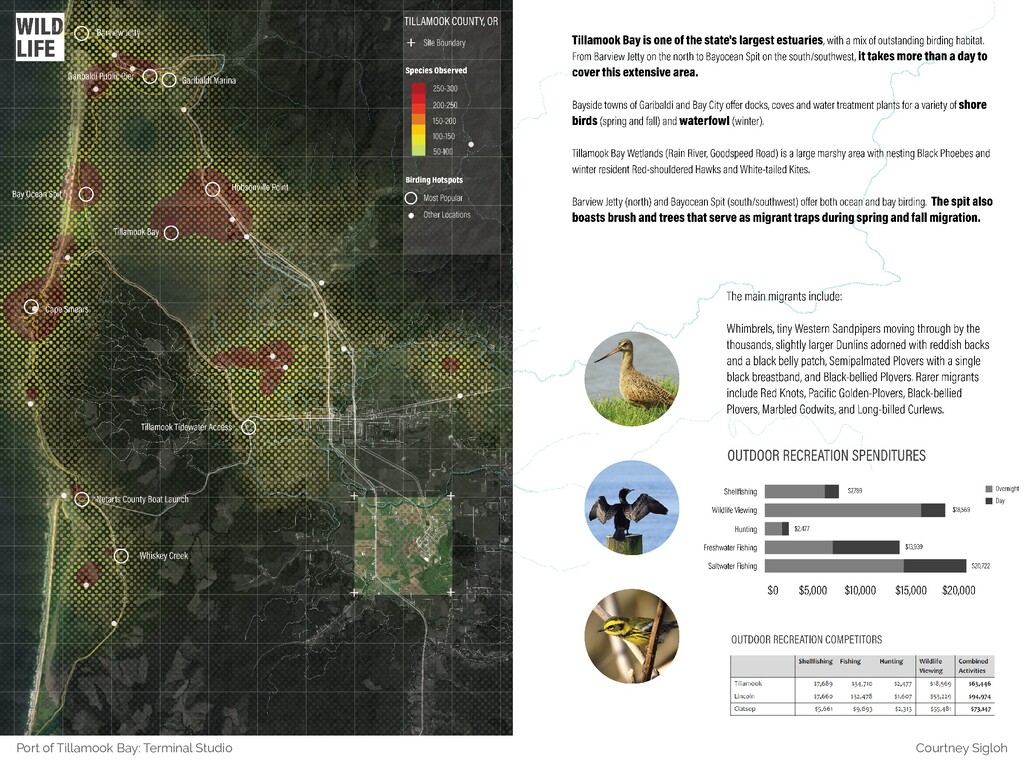Screen dimensions: 1024x768
Task: Click the 'Courtney Sigloh' author name
Action: [x=961, y=748]
